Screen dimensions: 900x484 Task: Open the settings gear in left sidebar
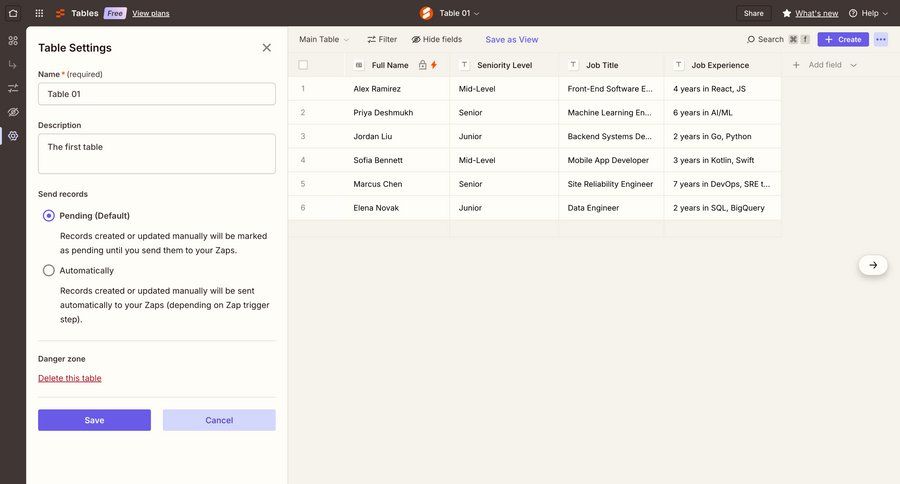click(13, 135)
